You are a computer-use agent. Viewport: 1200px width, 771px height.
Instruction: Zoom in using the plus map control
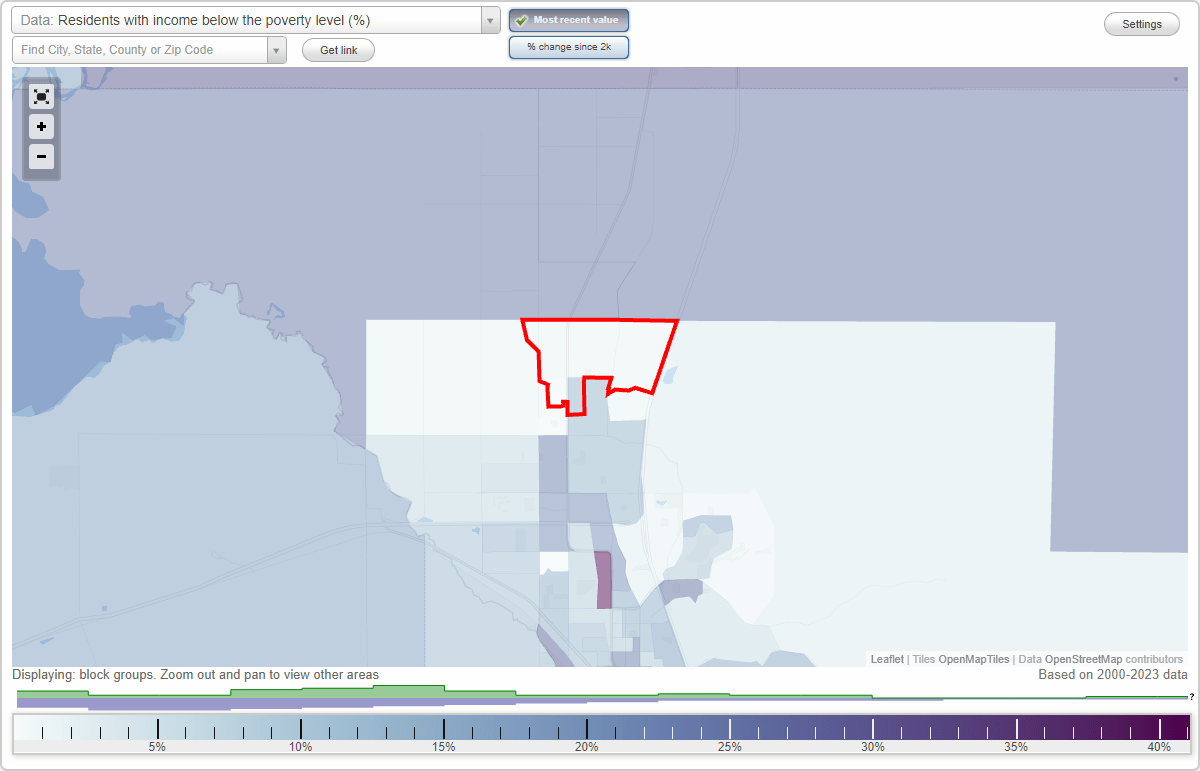coord(41,127)
